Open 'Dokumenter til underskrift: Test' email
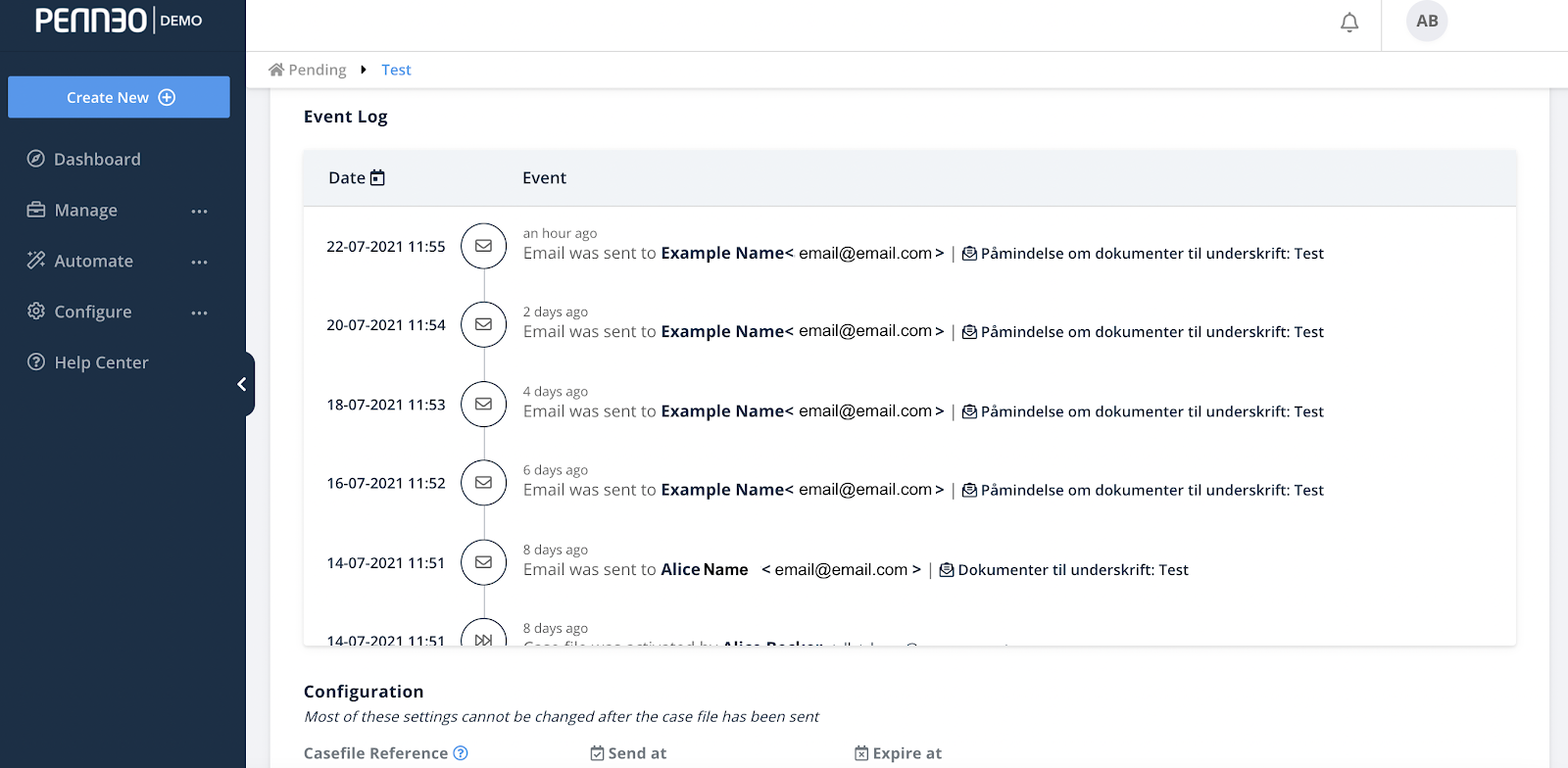Viewport: 1568px width, 768px height. pyautogui.click(x=1064, y=569)
